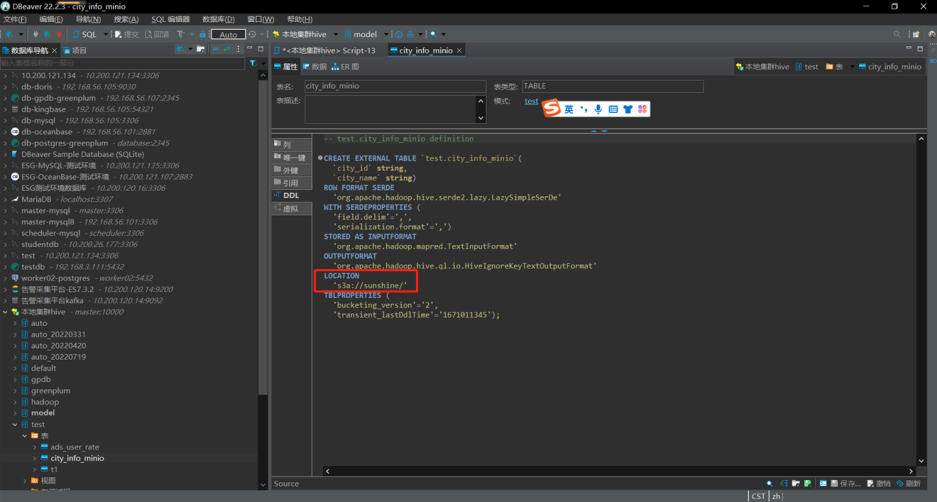This screenshot has width=937, height=502.
Task: Close the 数据库导航 tab
Action: [x=54, y=50]
